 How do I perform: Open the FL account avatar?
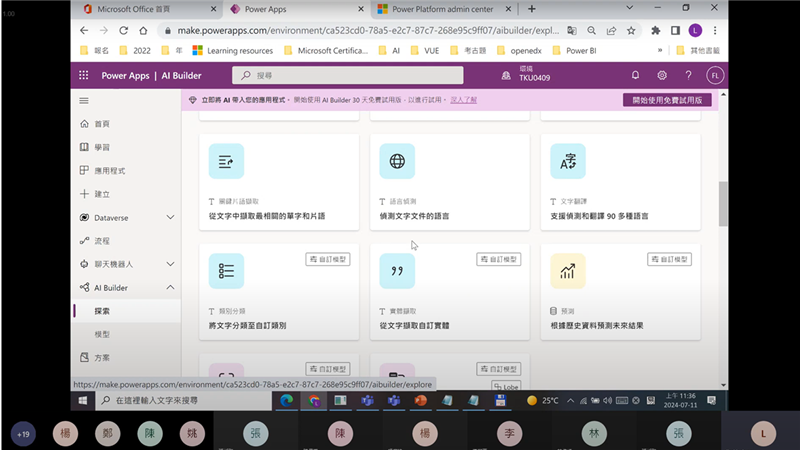[714, 75]
